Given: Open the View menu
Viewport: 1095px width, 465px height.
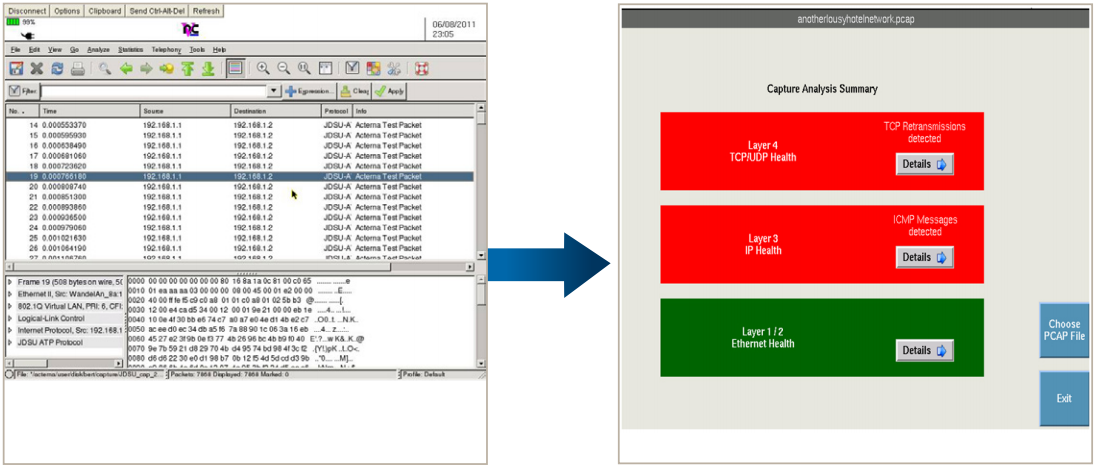Looking at the screenshot, I should [x=55, y=50].
